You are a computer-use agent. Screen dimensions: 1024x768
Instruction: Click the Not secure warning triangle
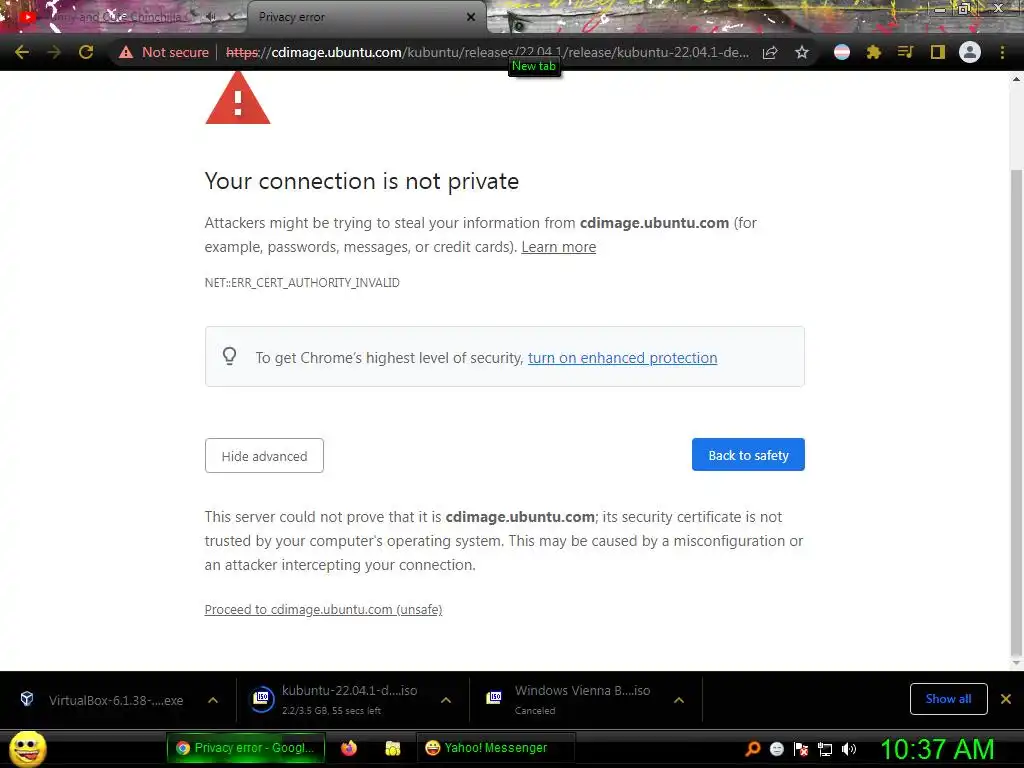point(126,52)
